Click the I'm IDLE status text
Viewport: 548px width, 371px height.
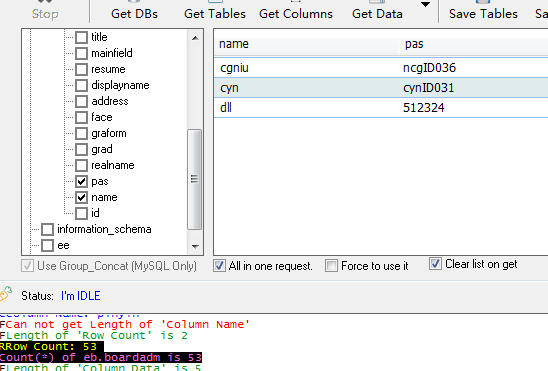tap(81, 296)
